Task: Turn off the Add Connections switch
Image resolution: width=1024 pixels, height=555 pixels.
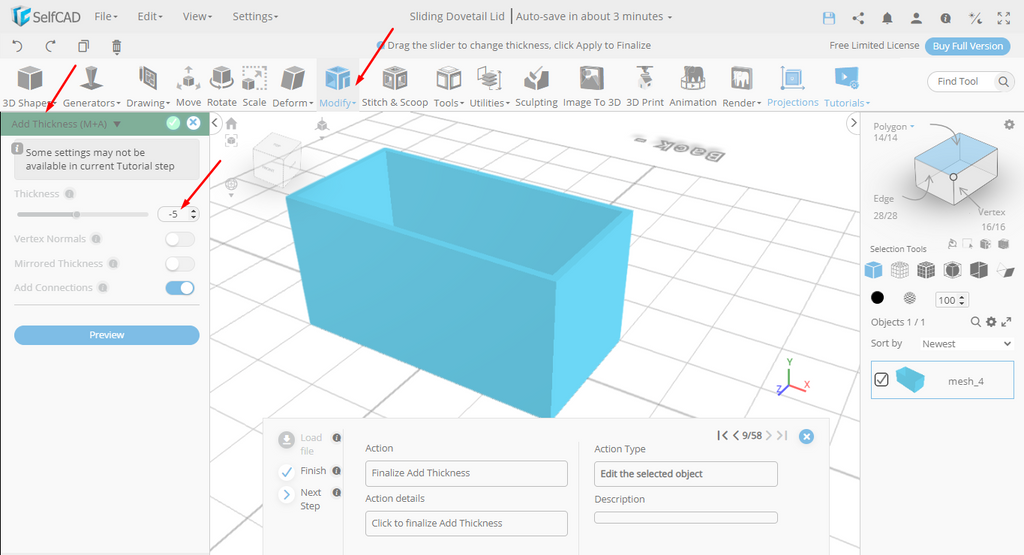Action: (x=180, y=288)
